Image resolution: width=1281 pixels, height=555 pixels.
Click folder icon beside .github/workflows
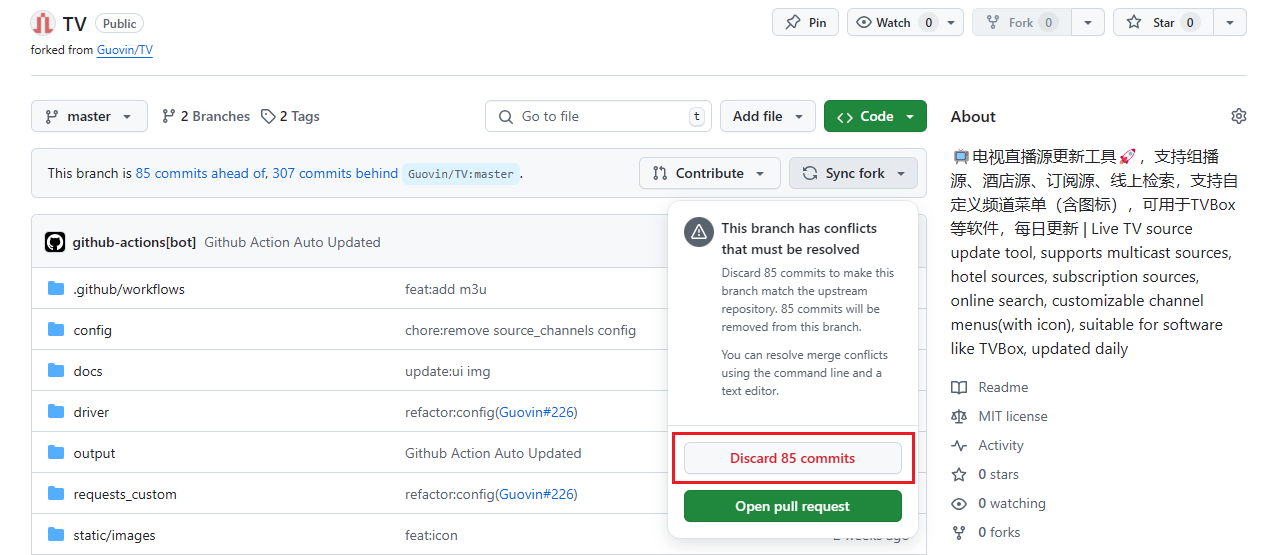pyautogui.click(x=56, y=289)
